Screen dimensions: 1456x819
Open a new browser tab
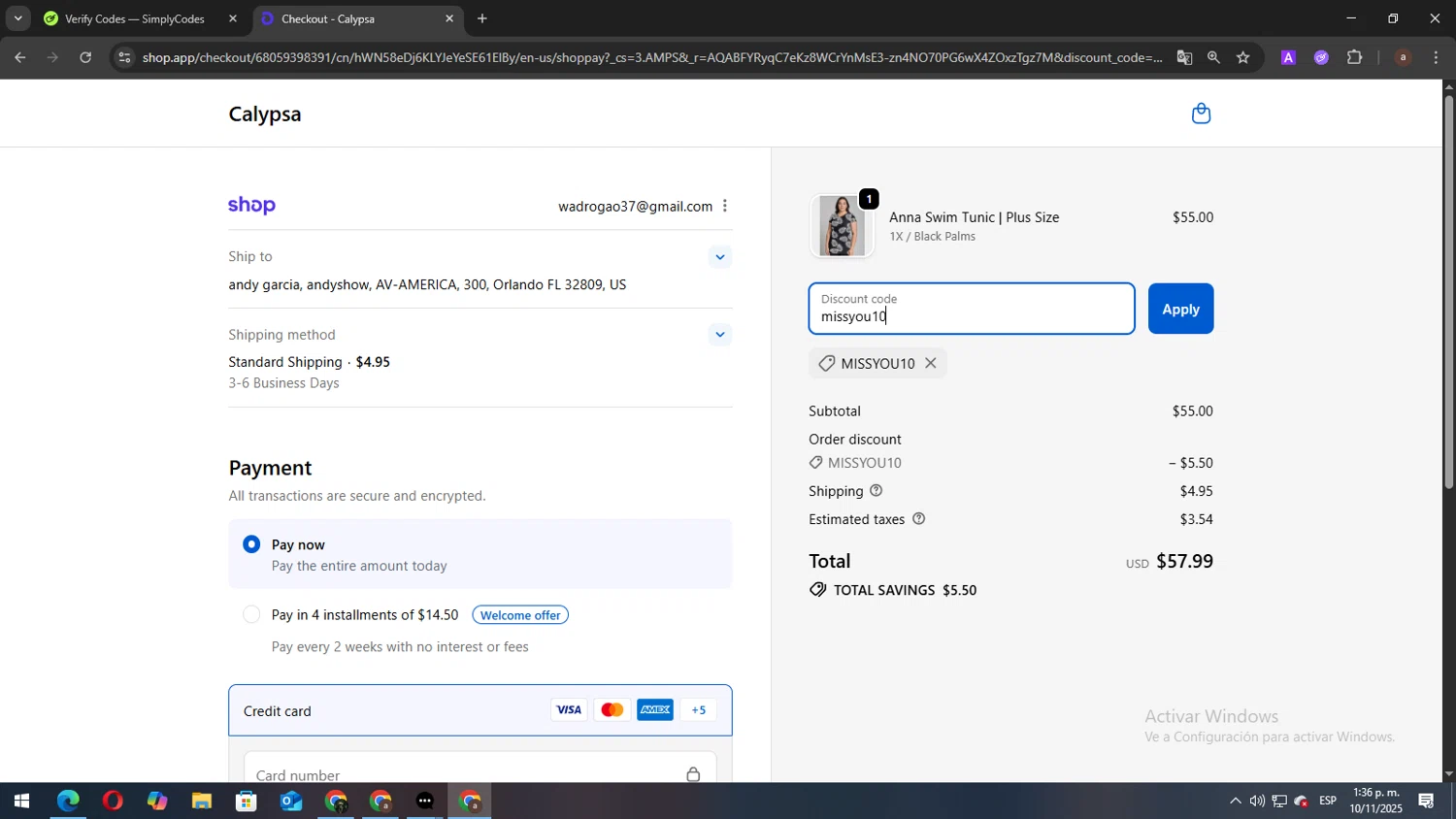482,18
